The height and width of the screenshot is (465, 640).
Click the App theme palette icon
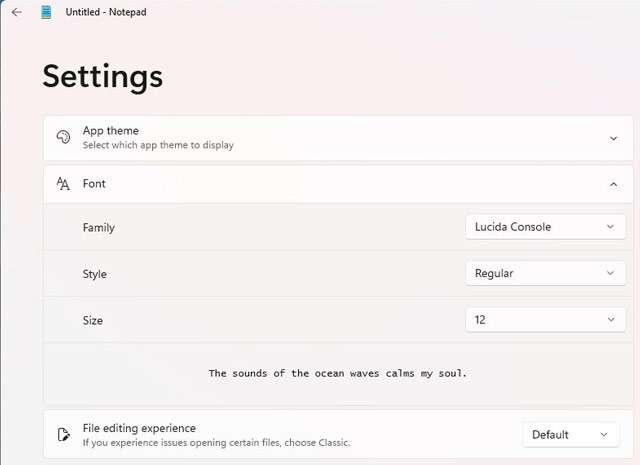pyautogui.click(x=63, y=137)
